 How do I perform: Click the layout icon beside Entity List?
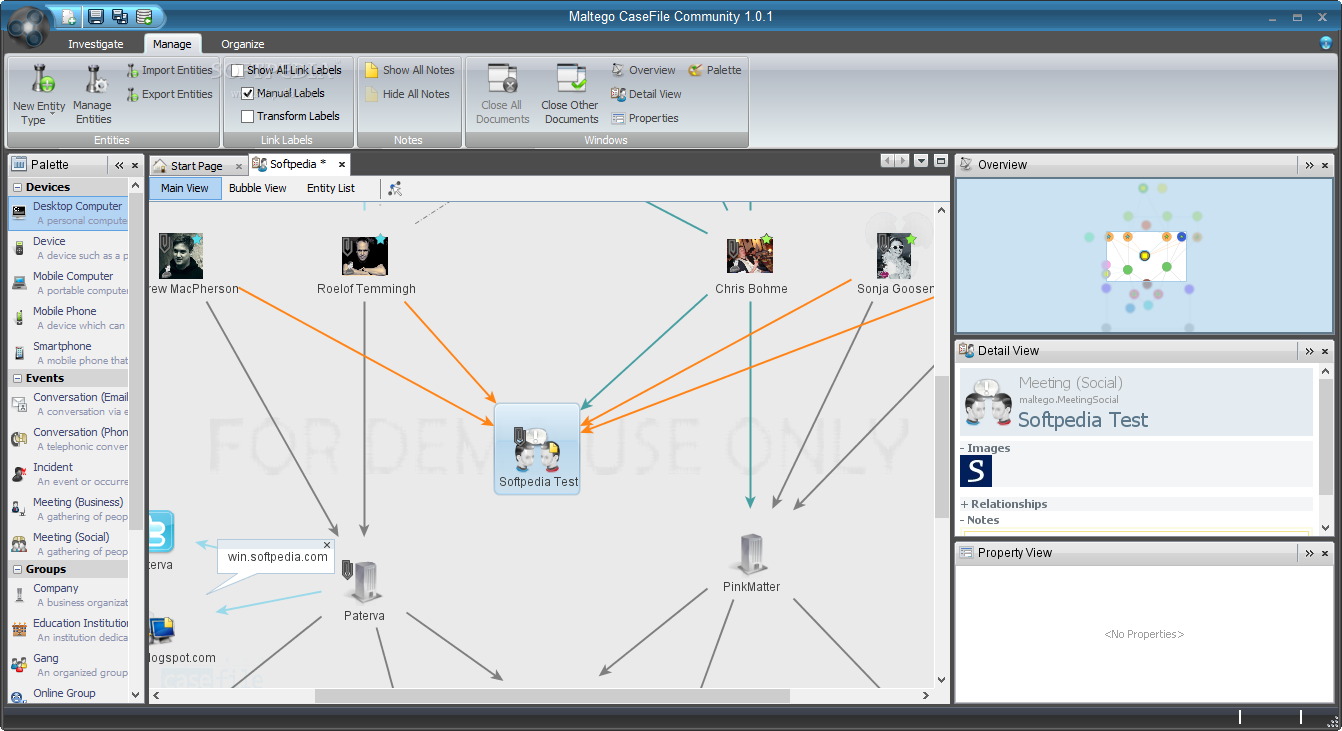pyautogui.click(x=395, y=188)
